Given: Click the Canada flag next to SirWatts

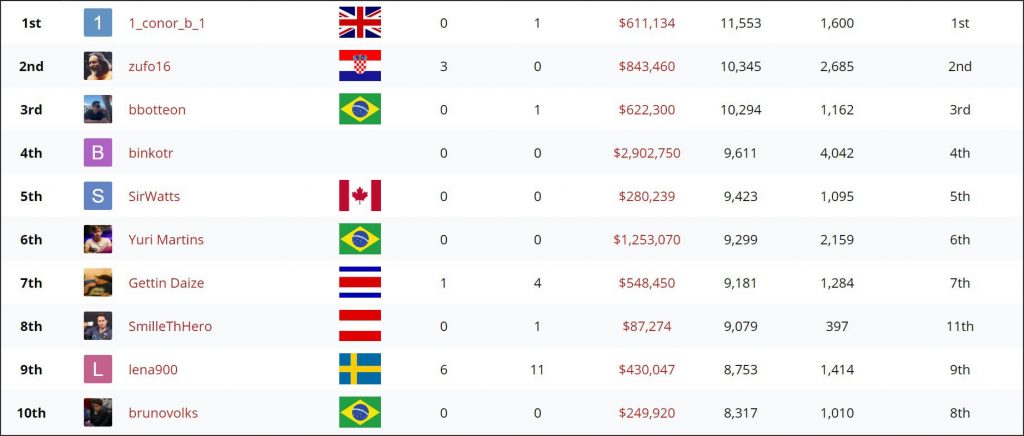Looking at the screenshot, I should click(x=360, y=196).
